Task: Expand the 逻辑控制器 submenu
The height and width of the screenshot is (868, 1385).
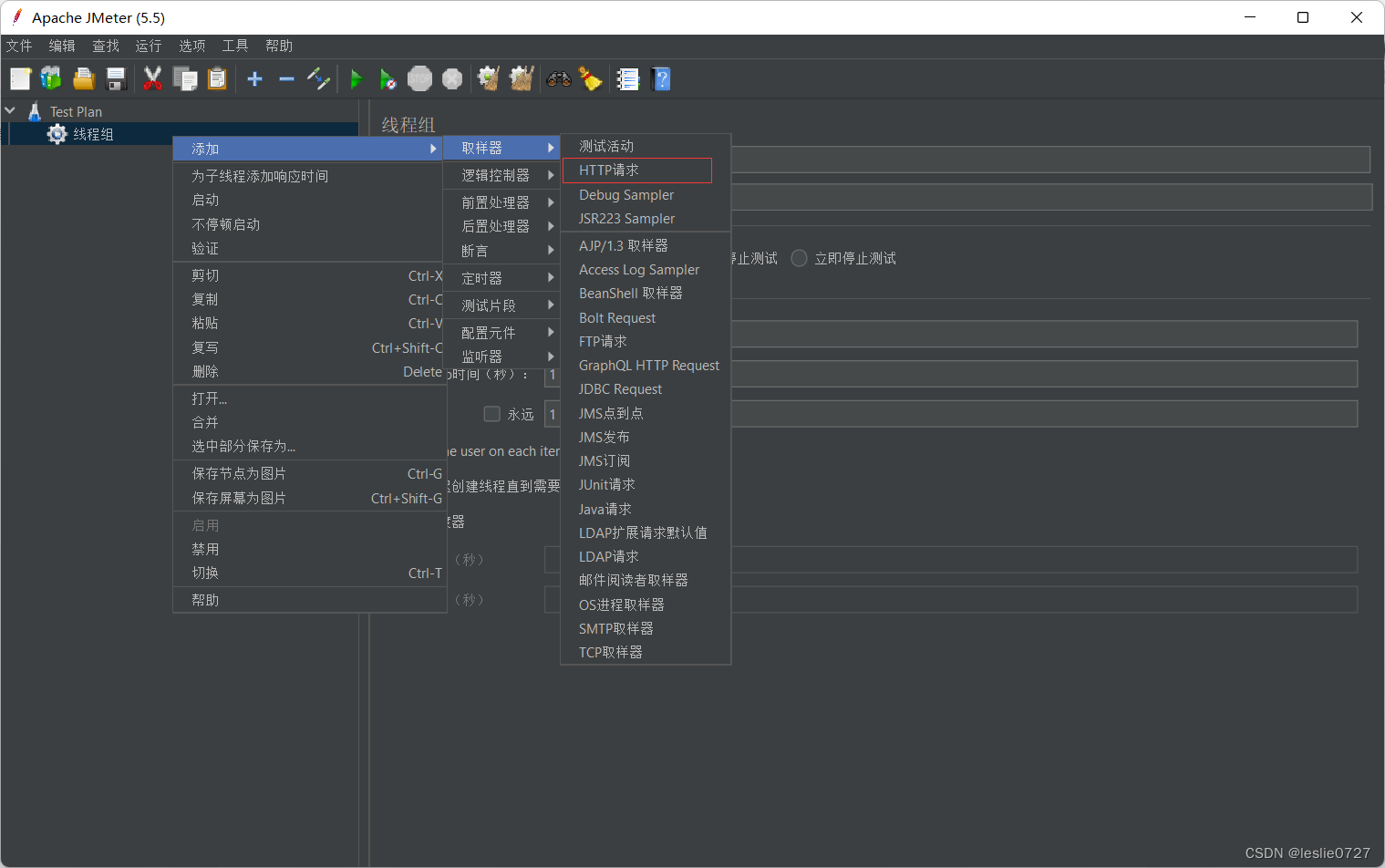Action: pyautogui.click(x=501, y=175)
